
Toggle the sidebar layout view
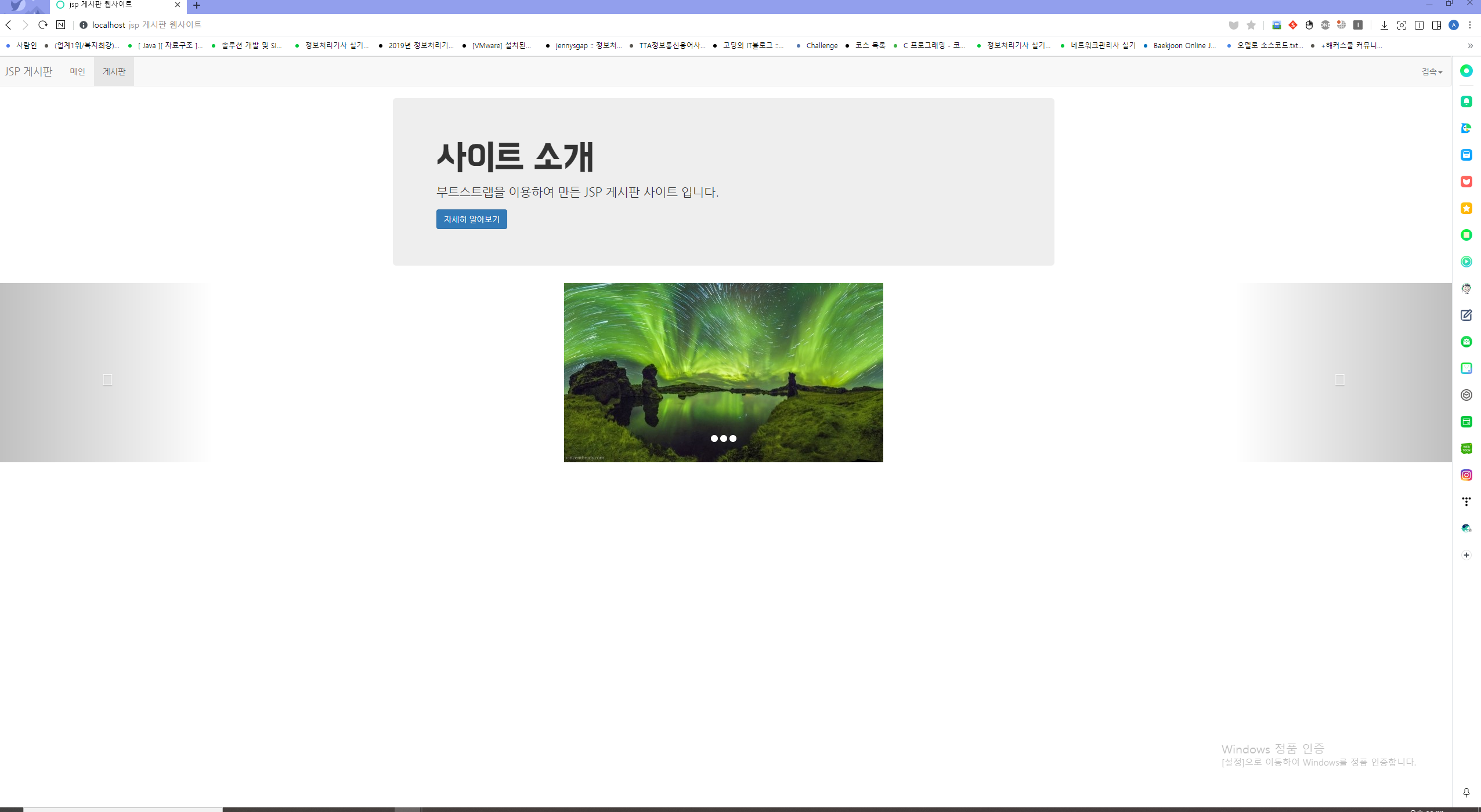(x=1436, y=25)
